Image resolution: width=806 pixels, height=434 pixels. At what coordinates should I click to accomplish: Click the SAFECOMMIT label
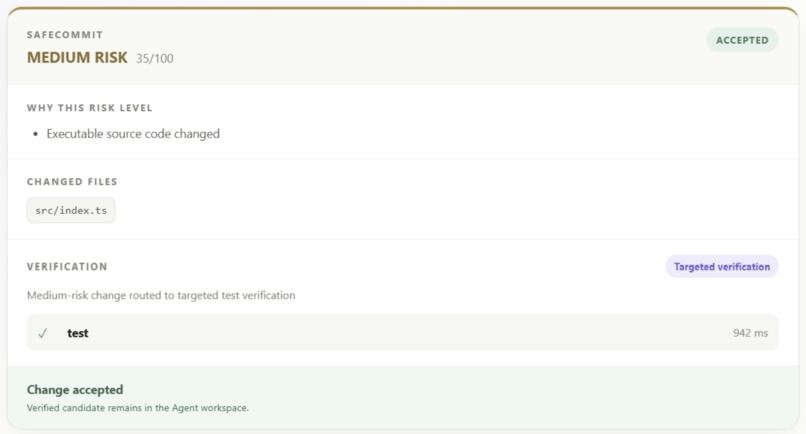click(65, 35)
